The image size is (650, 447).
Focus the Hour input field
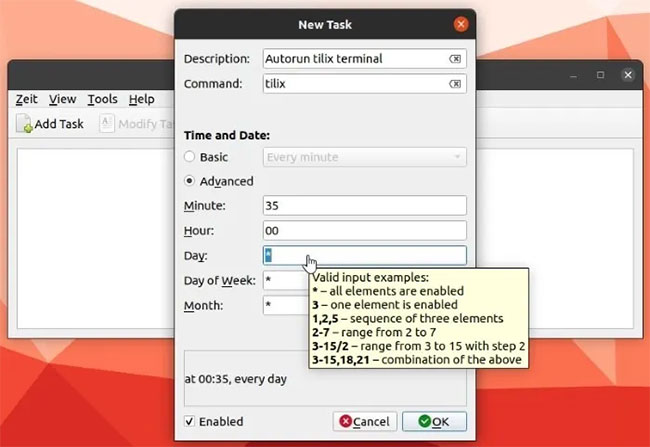[x=364, y=230]
